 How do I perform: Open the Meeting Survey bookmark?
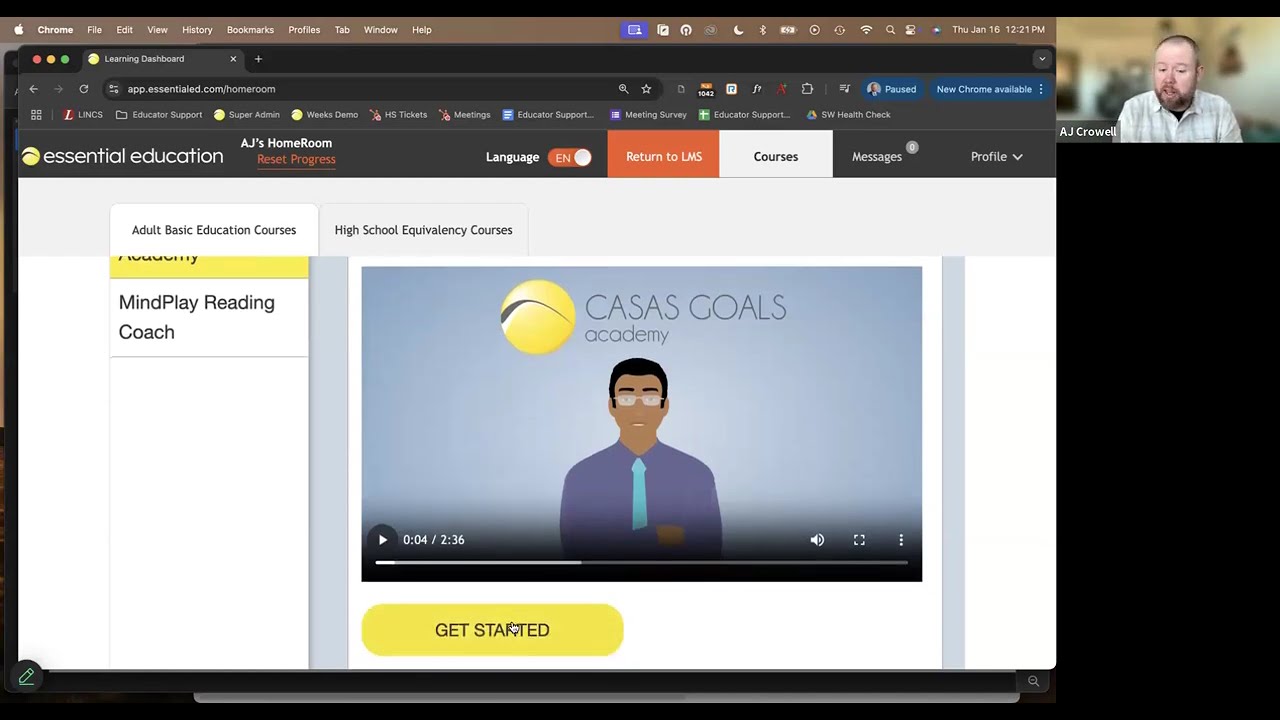(x=648, y=115)
